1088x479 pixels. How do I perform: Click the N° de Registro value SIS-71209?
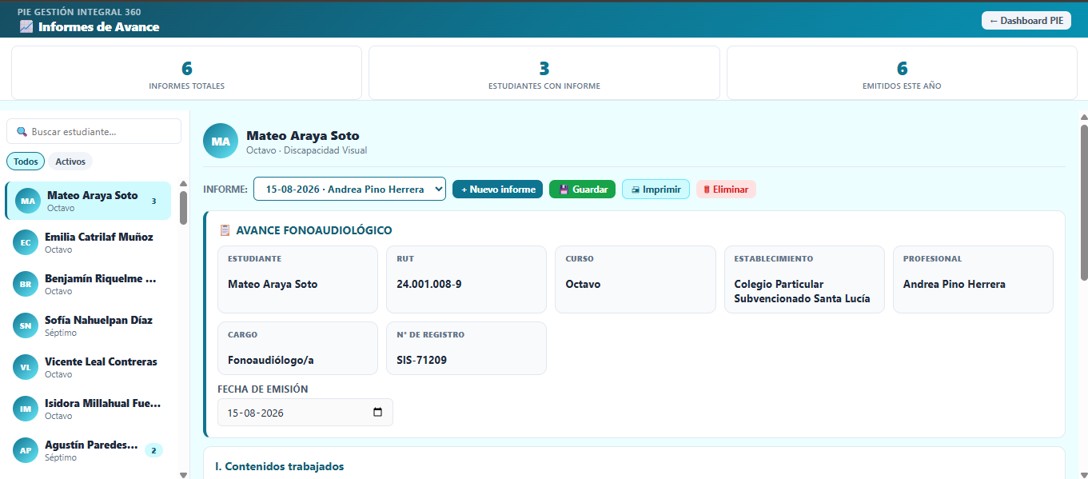[422, 360]
